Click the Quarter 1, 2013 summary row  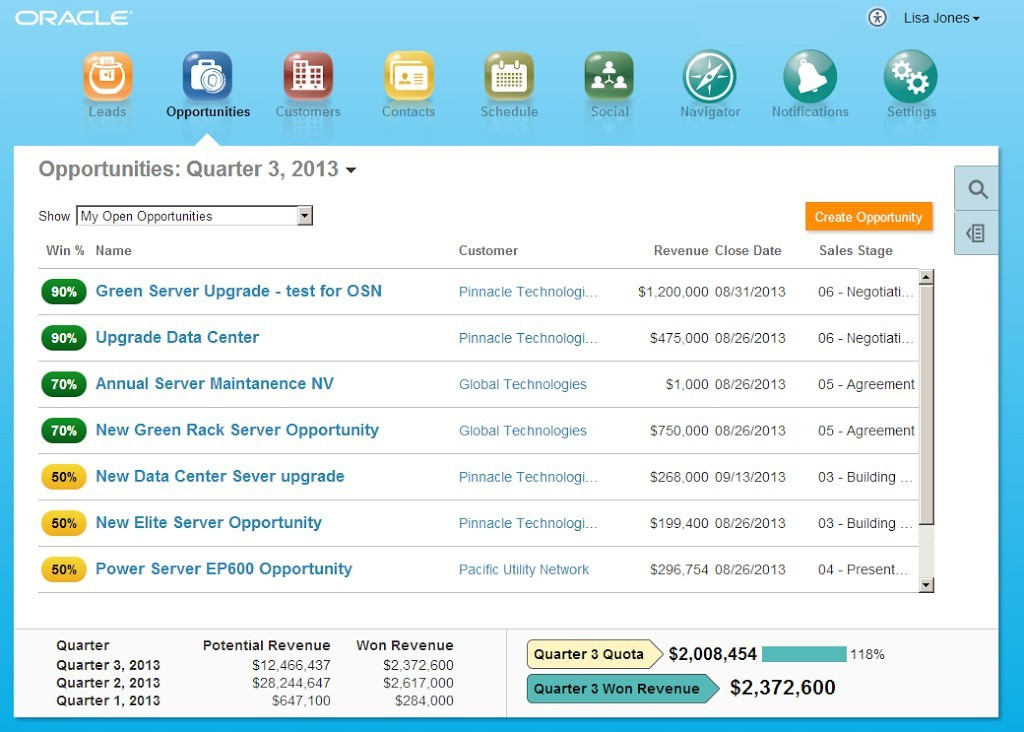[x=255, y=701]
